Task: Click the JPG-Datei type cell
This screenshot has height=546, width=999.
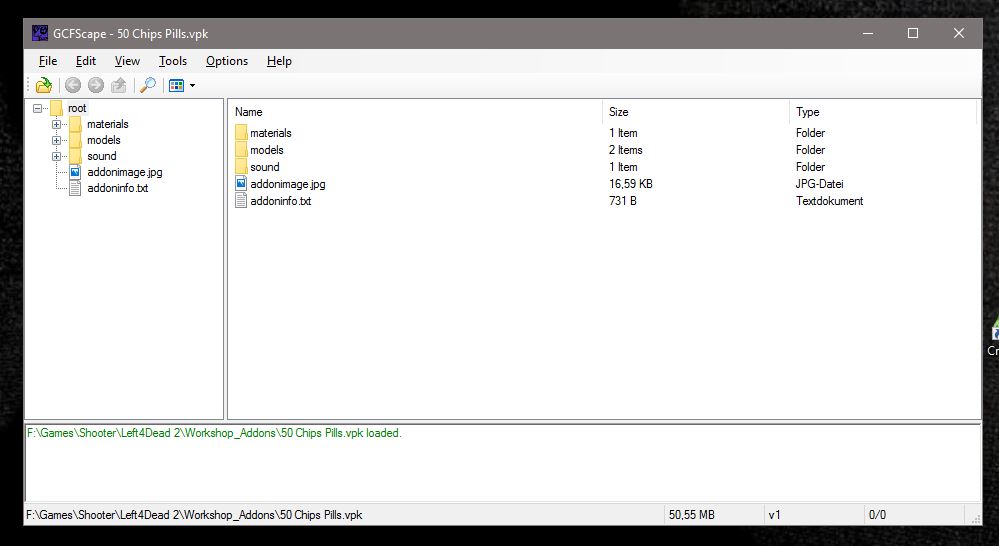Action: (x=820, y=183)
